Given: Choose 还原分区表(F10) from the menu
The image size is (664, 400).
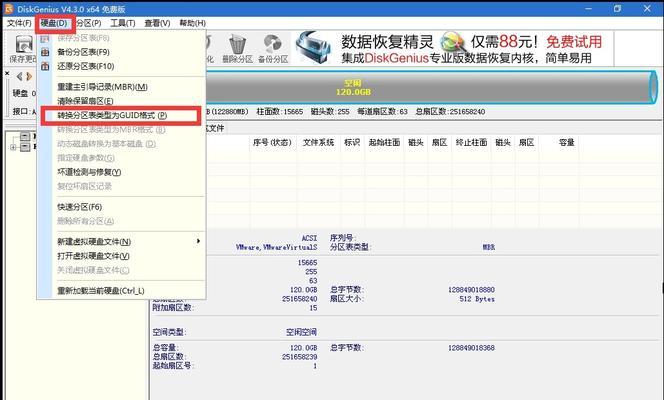Looking at the screenshot, I should pyautogui.click(x=86, y=66).
